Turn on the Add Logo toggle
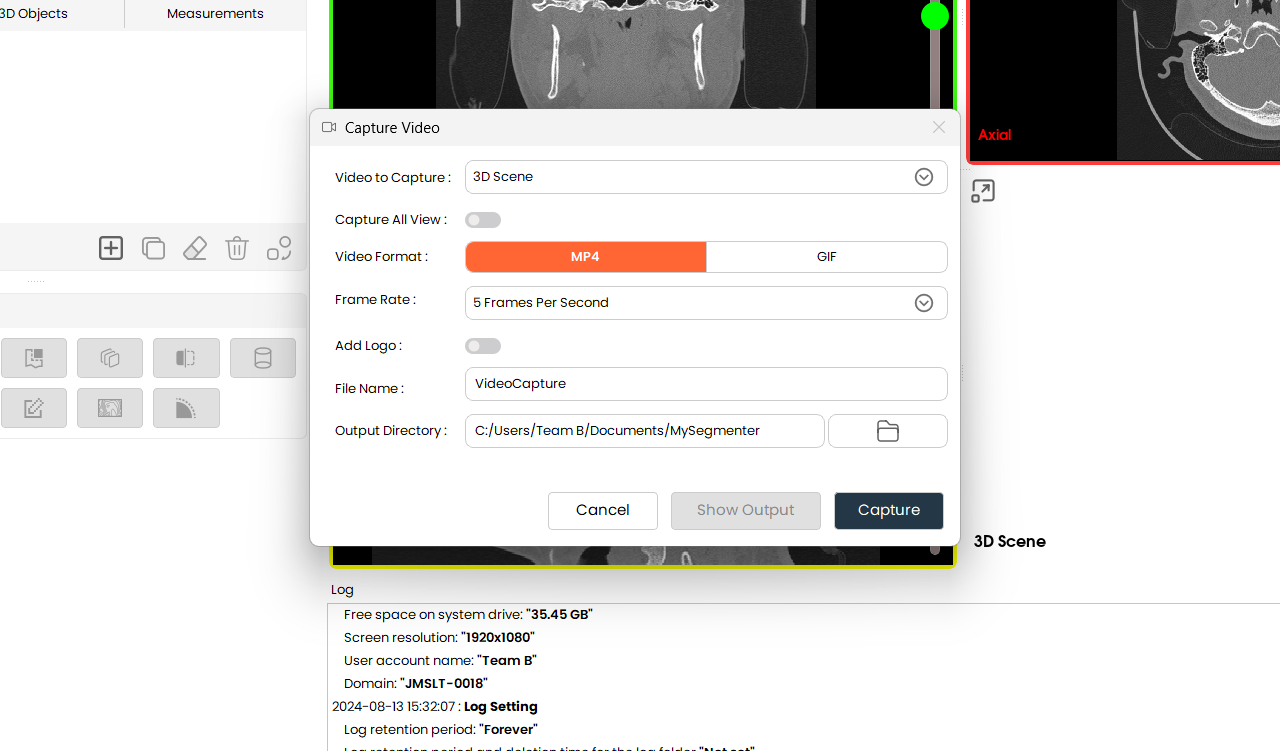 tap(483, 346)
